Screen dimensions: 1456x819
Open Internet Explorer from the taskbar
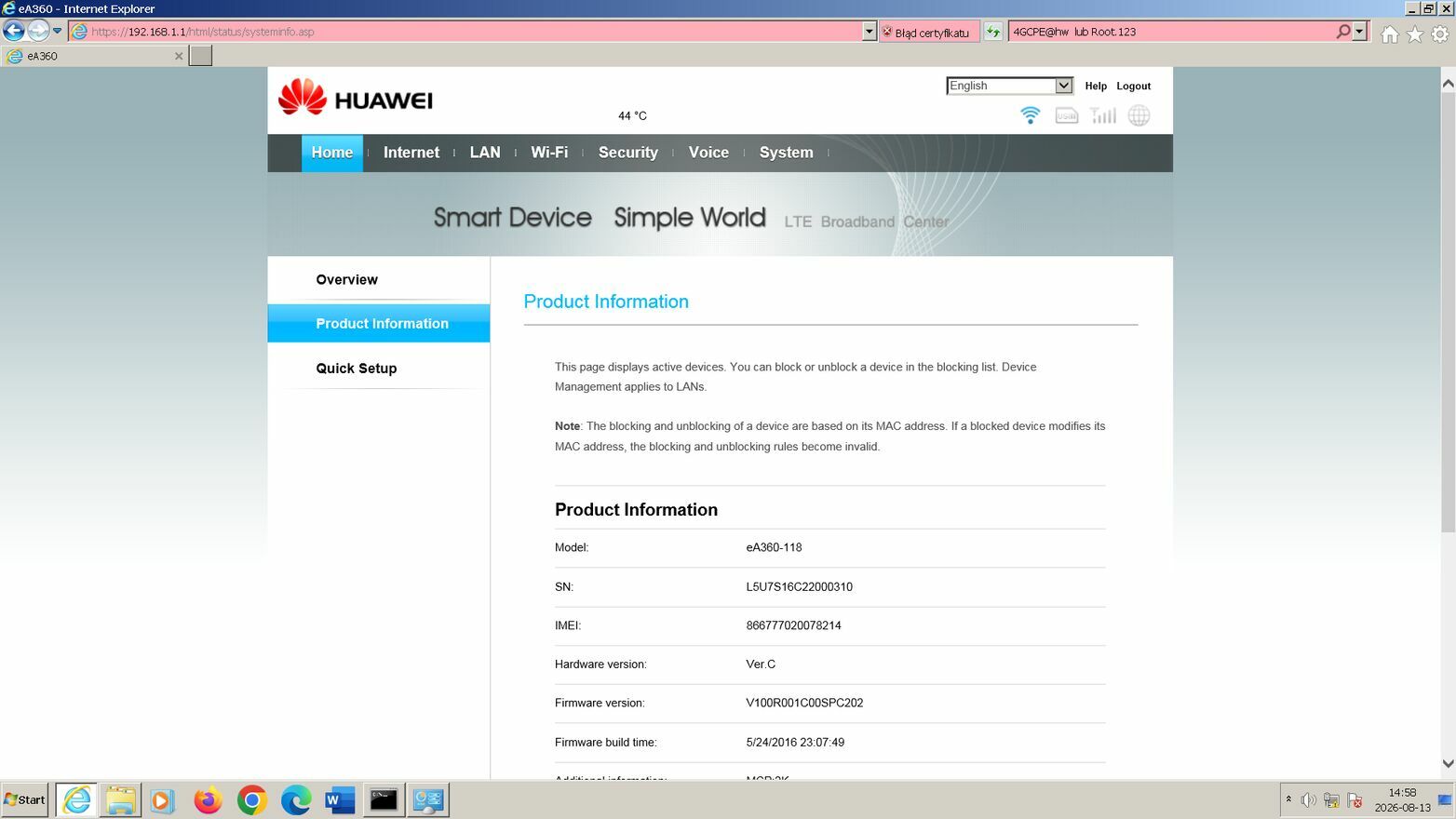click(x=76, y=799)
